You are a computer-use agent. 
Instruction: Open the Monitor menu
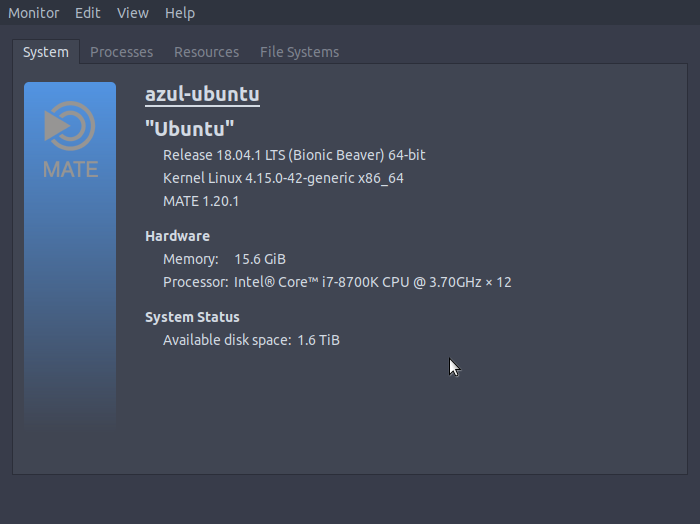(x=34, y=13)
